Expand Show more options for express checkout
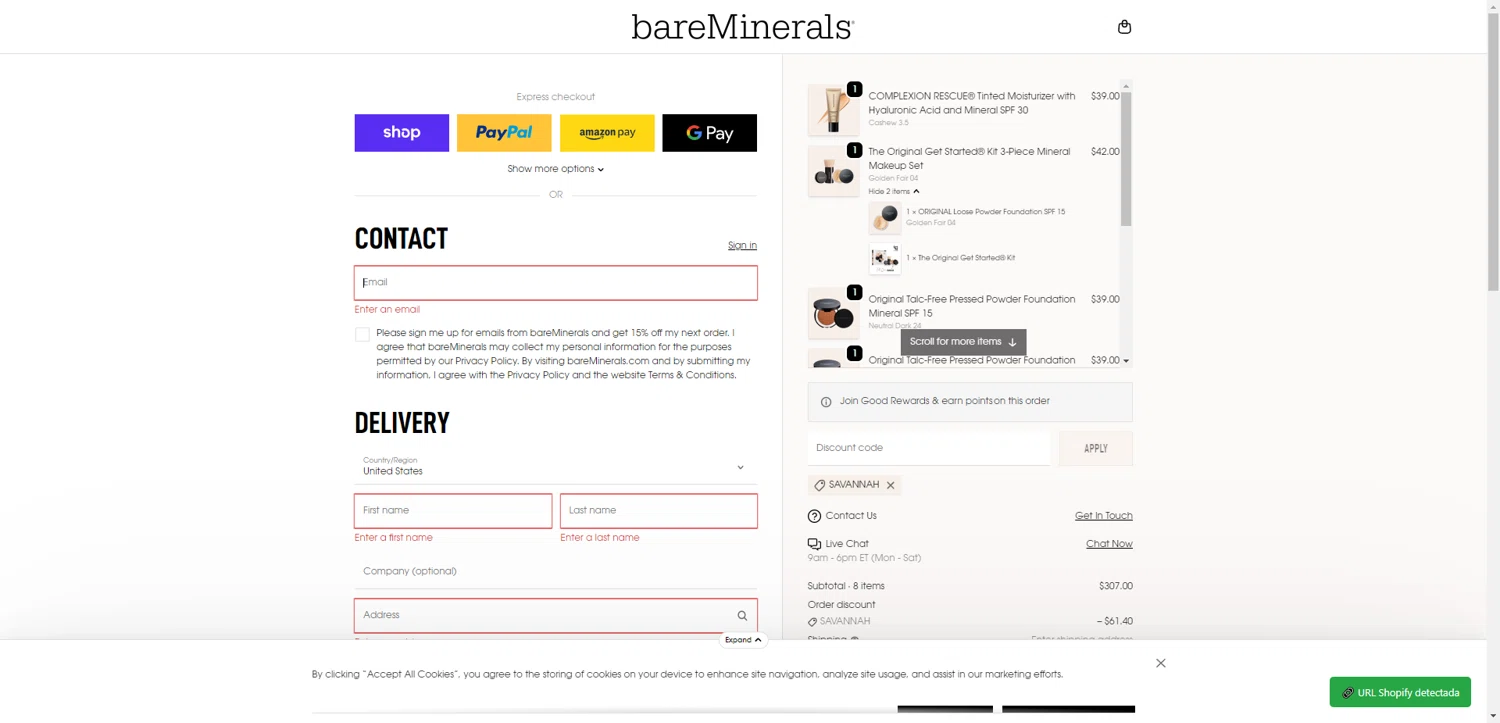The width and height of the screenshot is (1500, 723). pyautogui.click(x=555, y=169)
